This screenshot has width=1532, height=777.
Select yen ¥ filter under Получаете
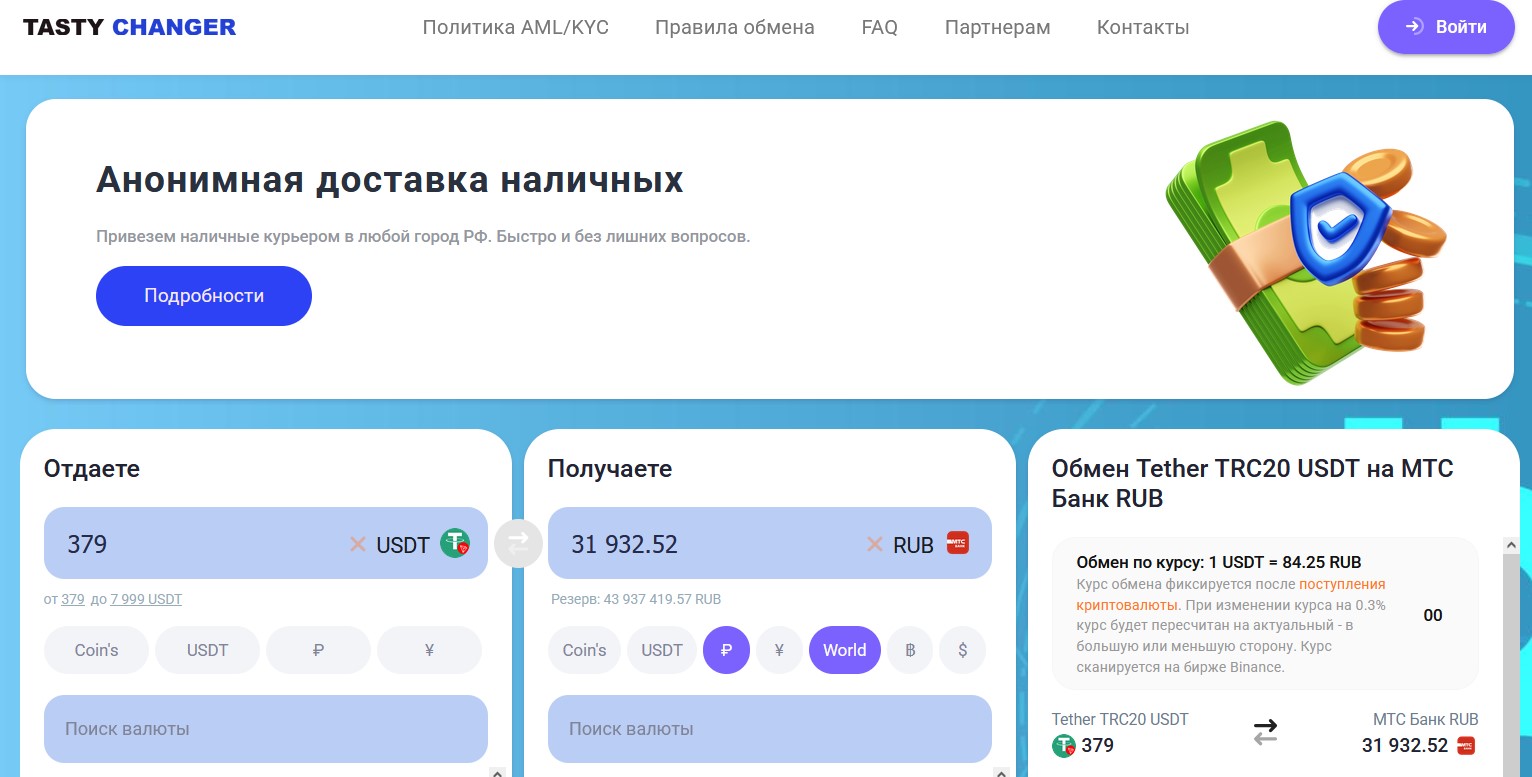[x=779, y=650]
